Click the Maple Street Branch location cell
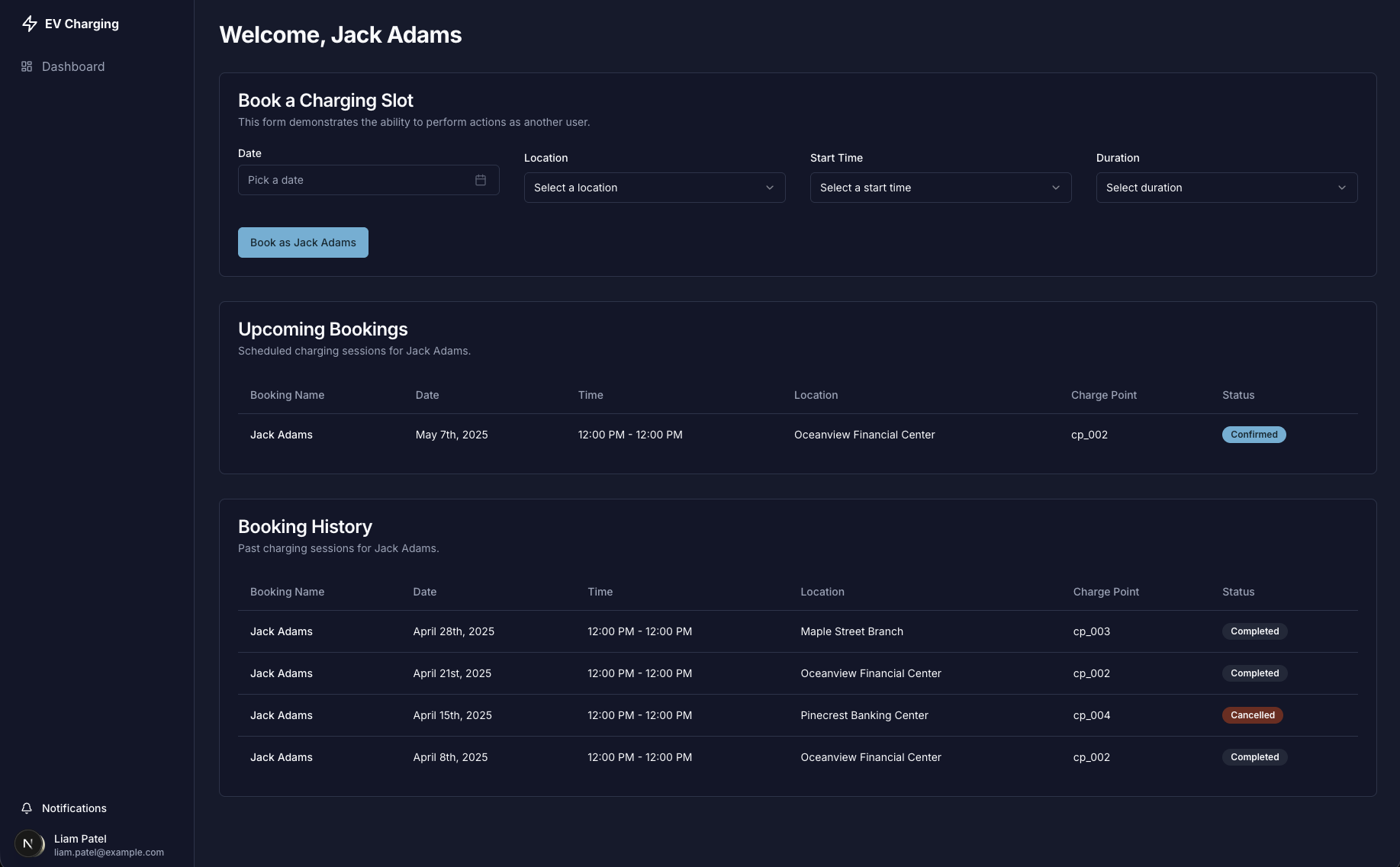Screen dimensions: 1400x867 tap(851, 631)
